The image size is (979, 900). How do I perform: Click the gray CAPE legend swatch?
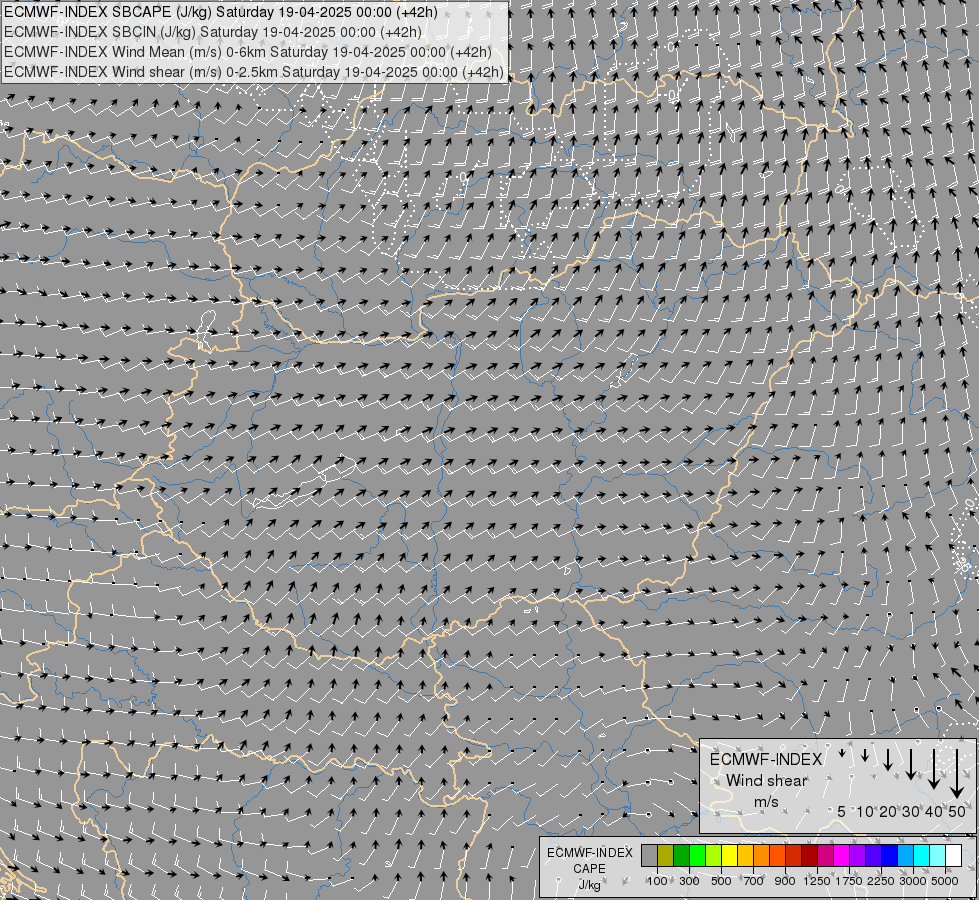pos(649,855)
